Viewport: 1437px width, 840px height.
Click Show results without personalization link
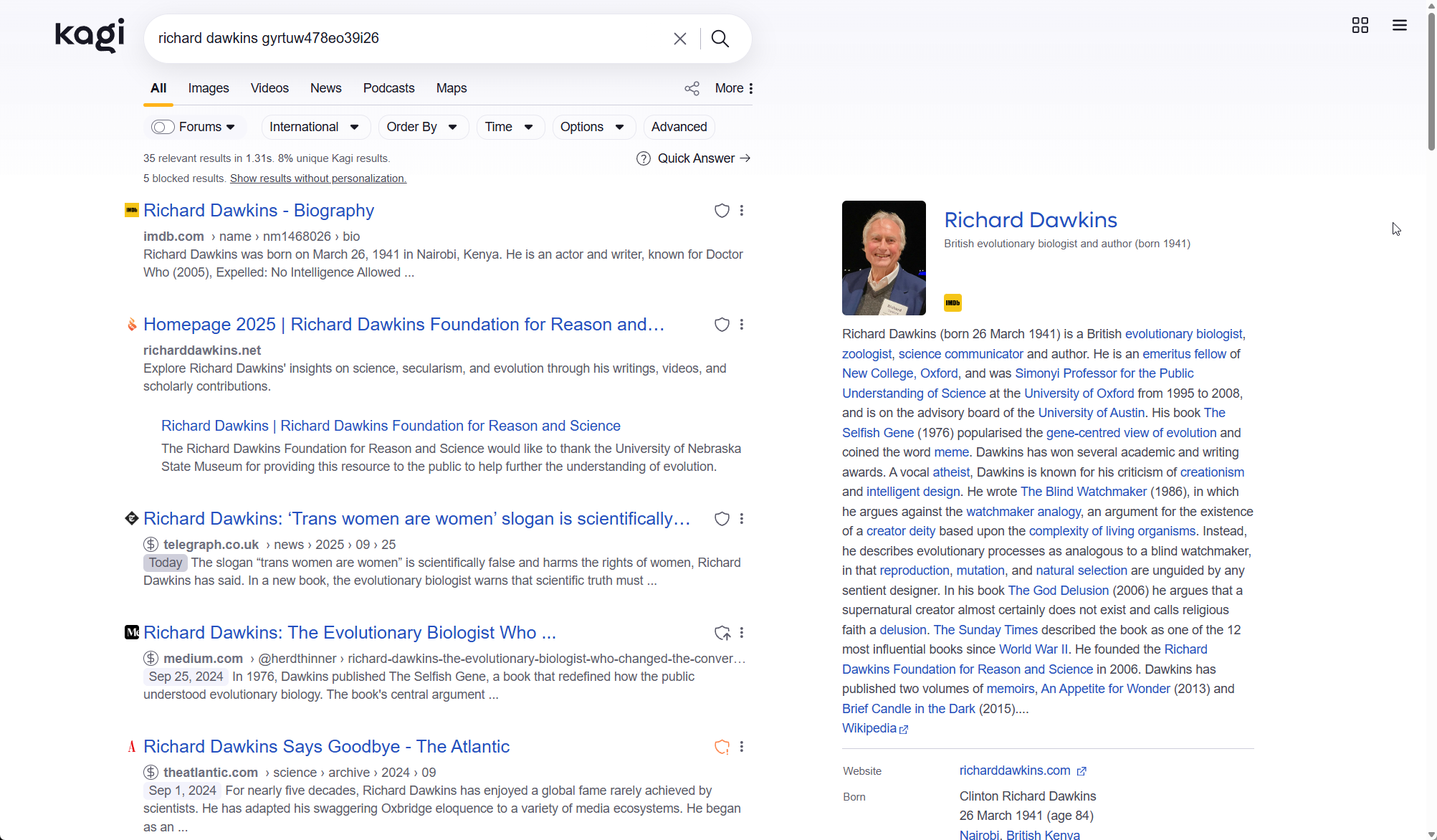click(x=318, y=178)
